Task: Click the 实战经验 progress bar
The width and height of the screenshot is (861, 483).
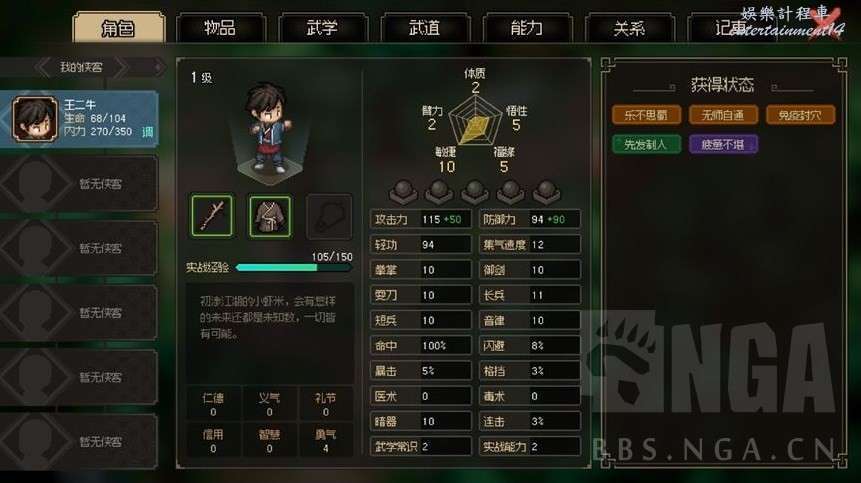Action: (293, 267)
